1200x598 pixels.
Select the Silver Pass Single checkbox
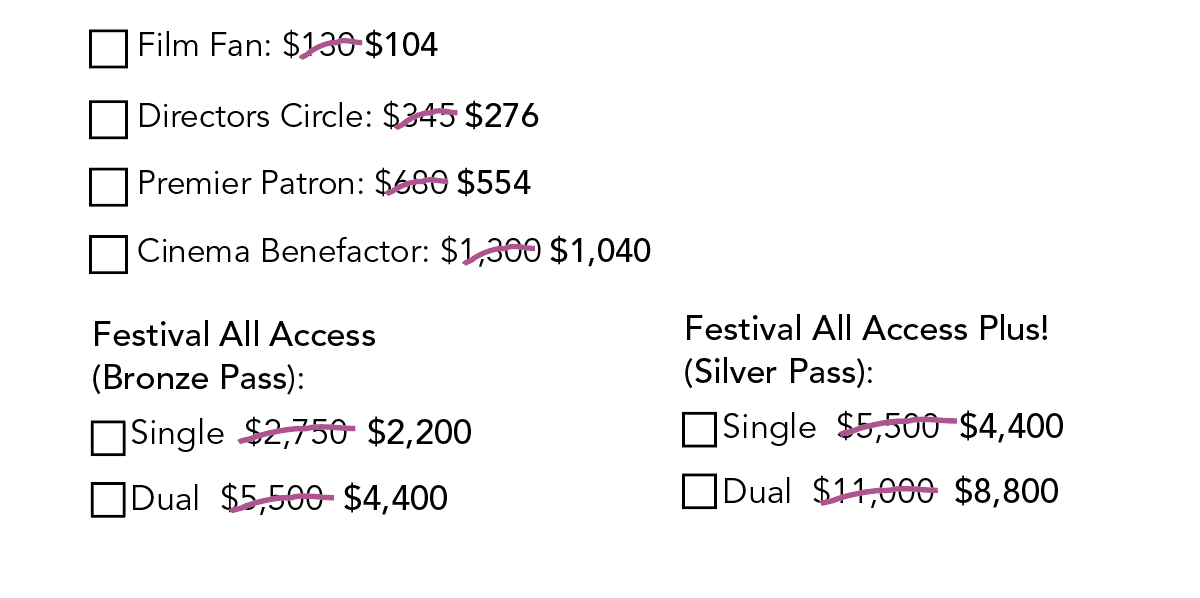coord(700,429)
